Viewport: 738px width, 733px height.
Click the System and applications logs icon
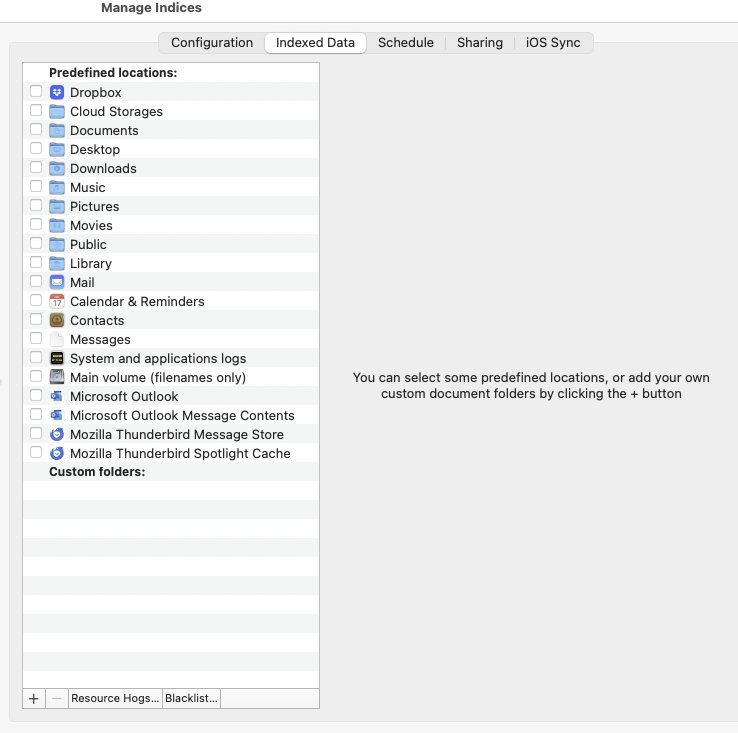pyautogui.click(x=57, y=358)
